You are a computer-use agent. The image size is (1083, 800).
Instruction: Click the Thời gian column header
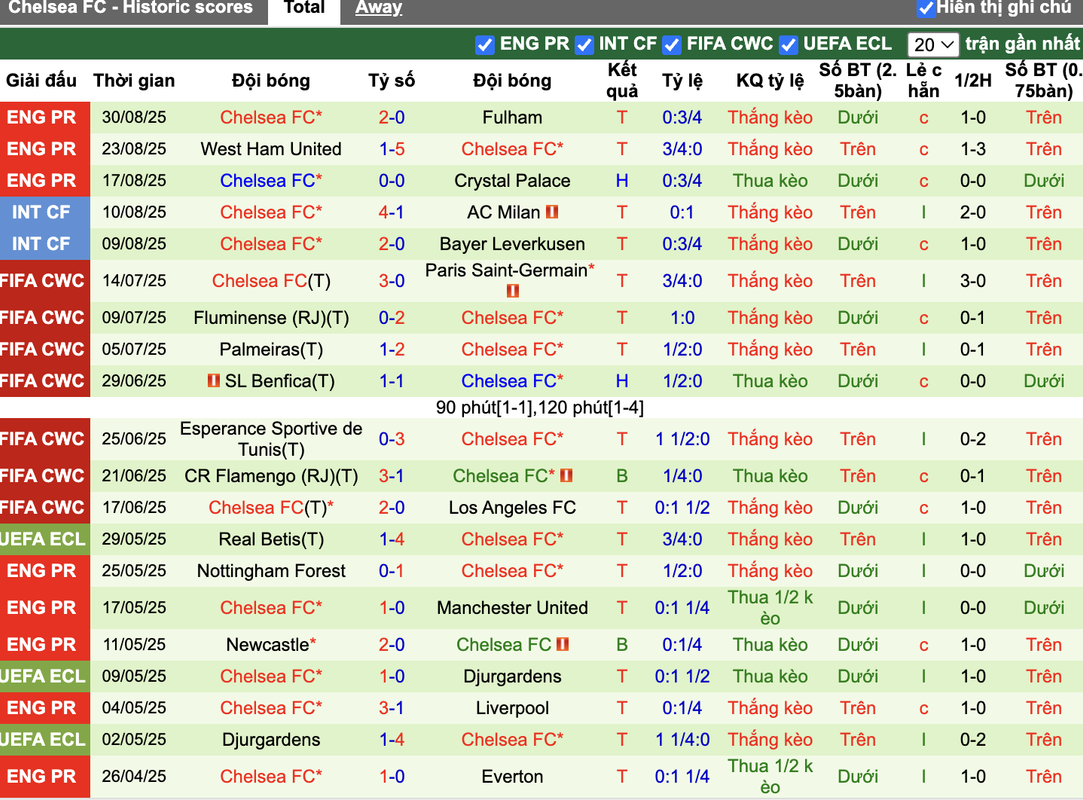coord(134,81)
